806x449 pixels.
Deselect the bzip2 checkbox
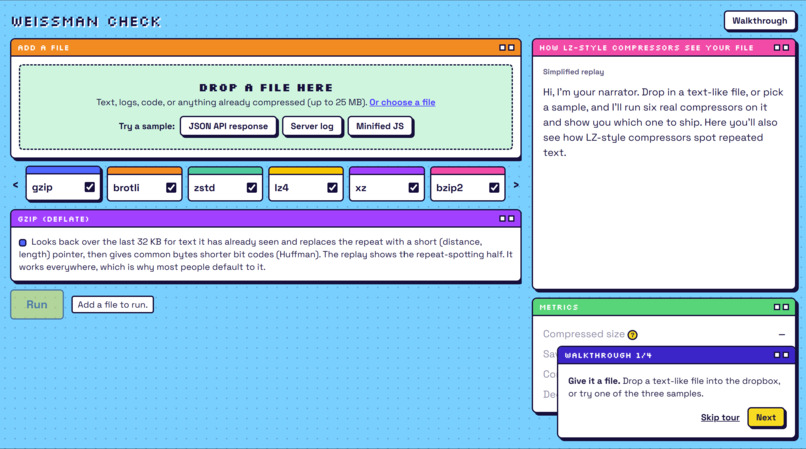(x=494, y=187)
